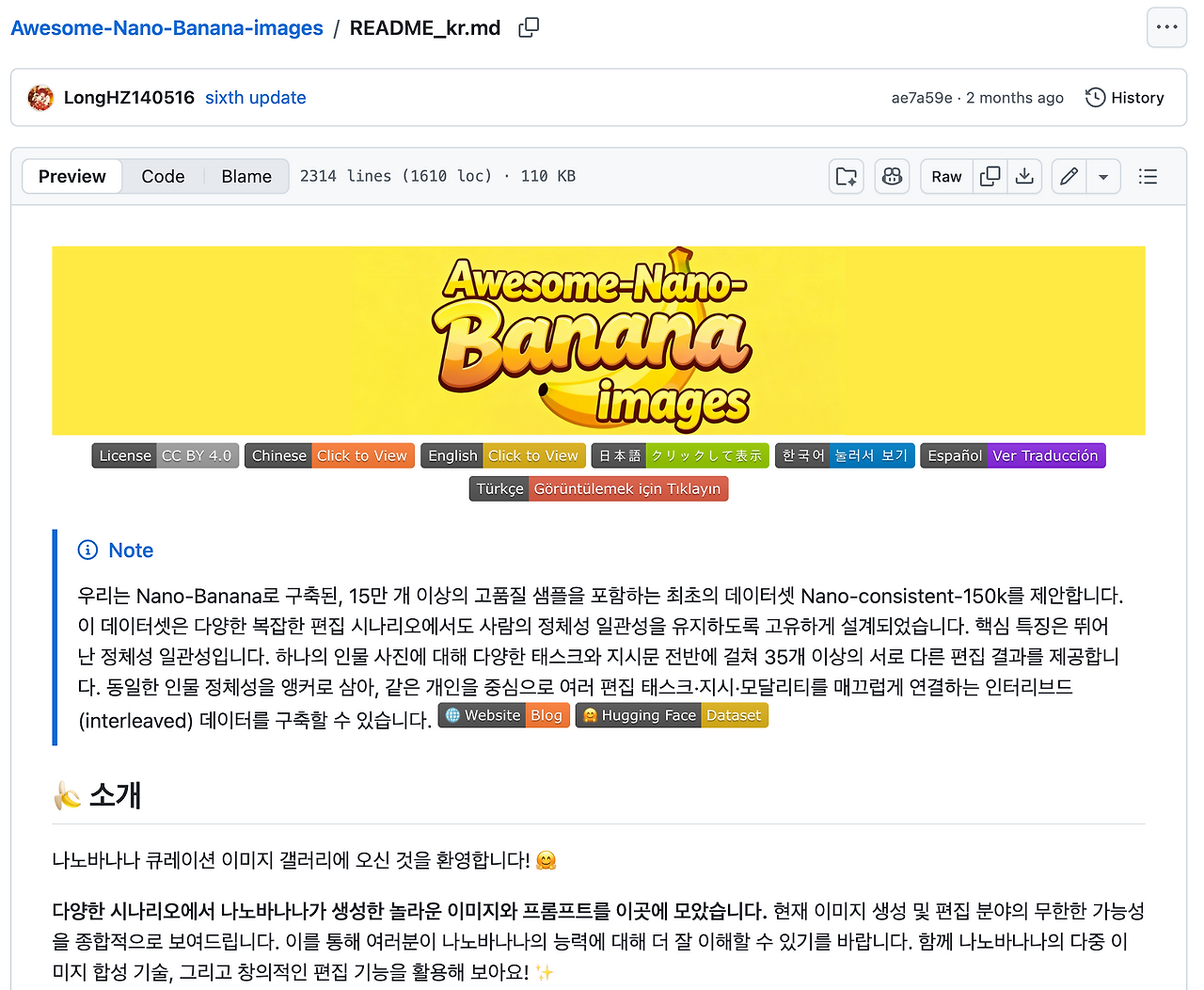The height and width of the screenshot is (990, 1204).
Task: Copy the README_kr.md file path
Action: (529, 28)
